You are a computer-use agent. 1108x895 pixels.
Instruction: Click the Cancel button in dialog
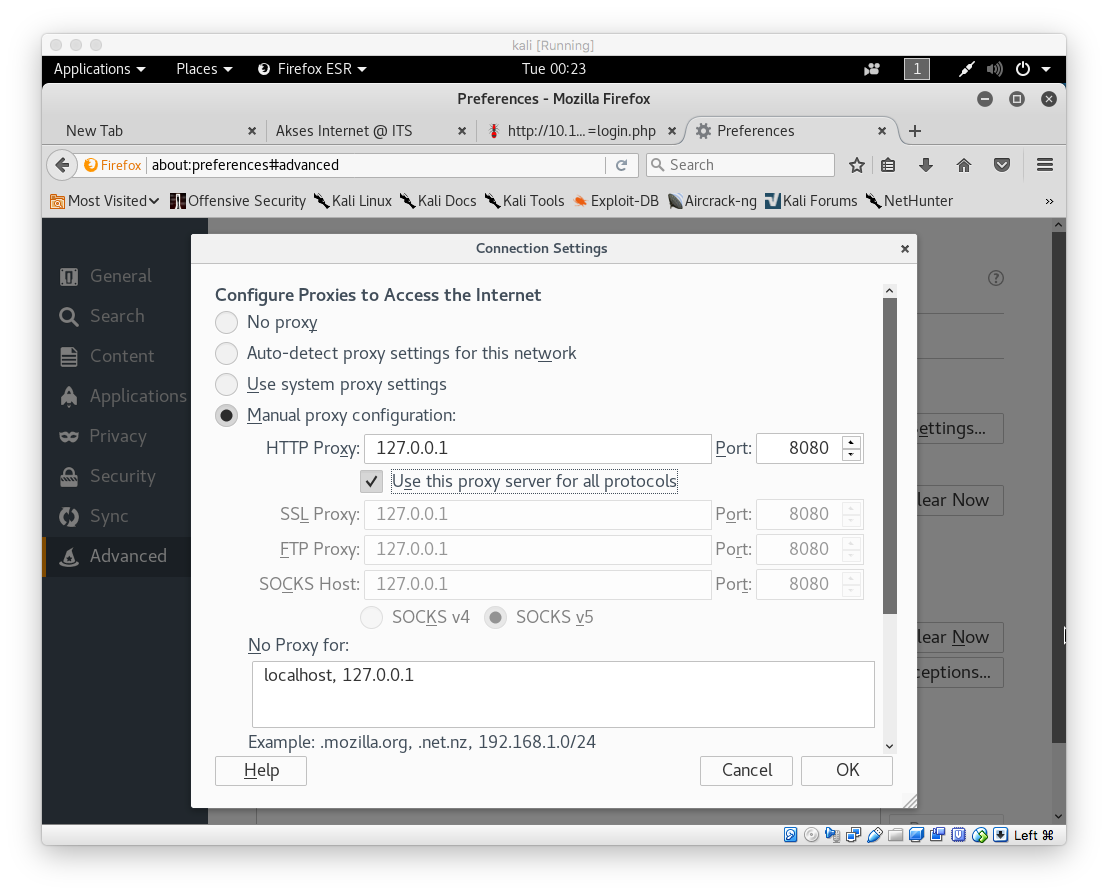[747, 770]
